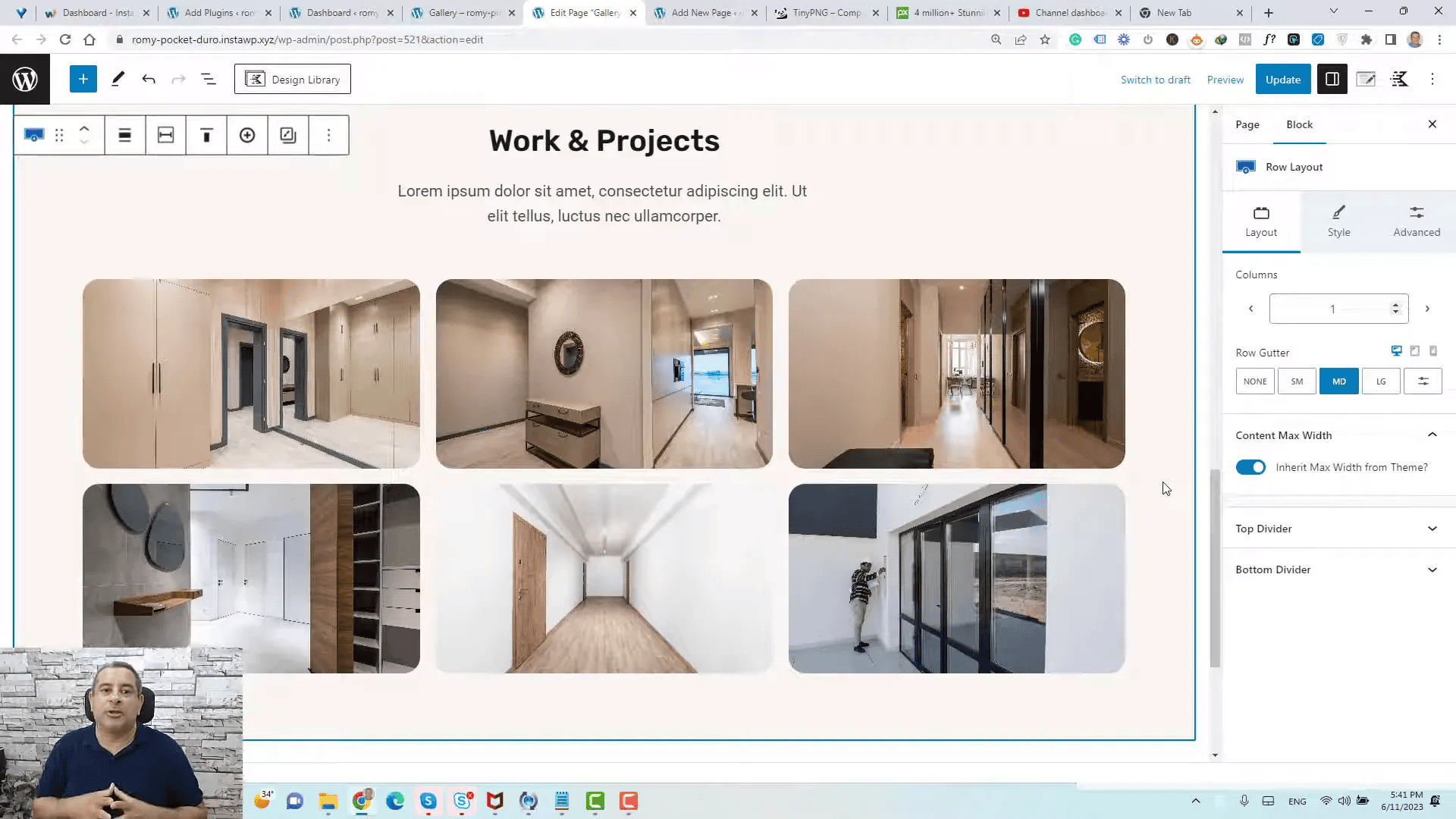Screen dimensions: 1456x819
Task: Toggle the settings sidebar icon
Action: point(1332,79)
